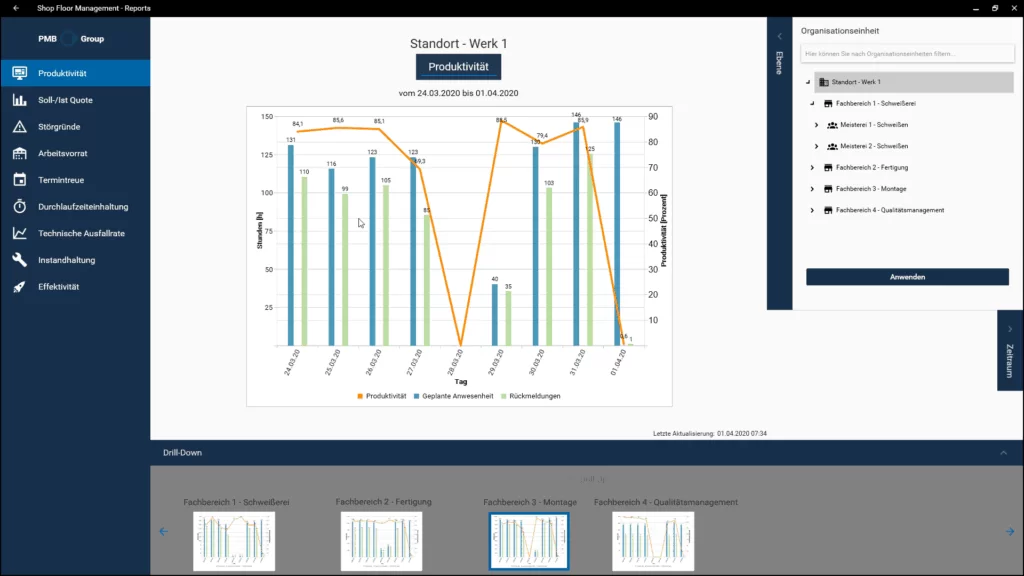Hide the Rückmeldungen series via legend
The width and height of the screenshot is (1024, 576).
(x=530, y=396)
